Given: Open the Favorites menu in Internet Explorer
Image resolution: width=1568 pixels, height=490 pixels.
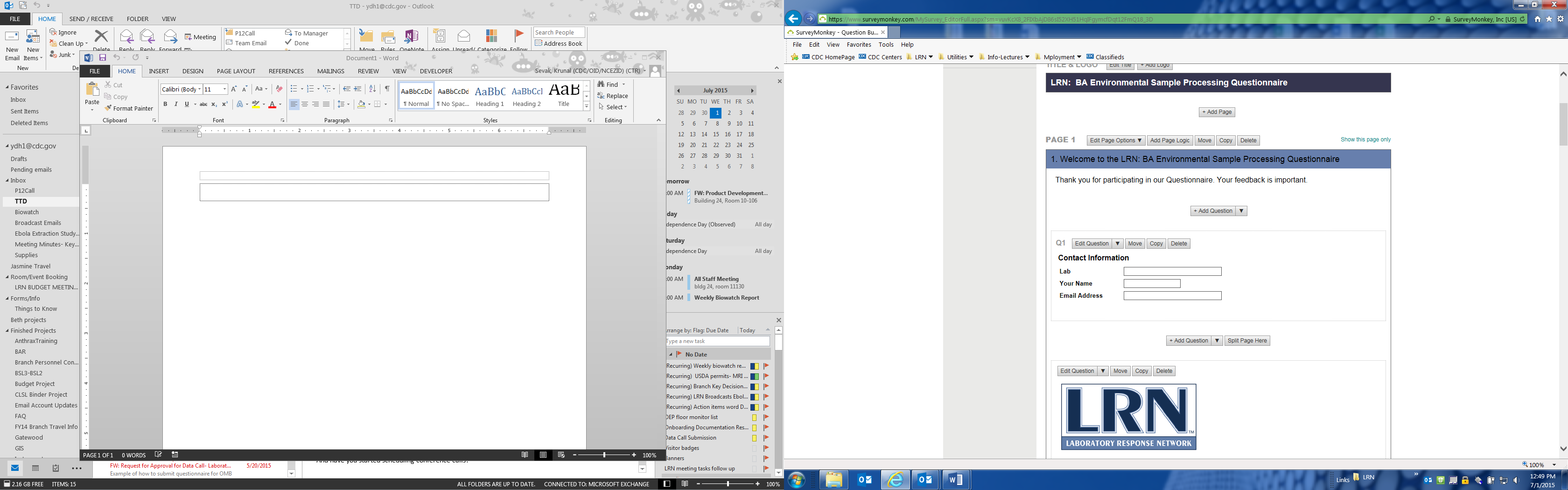Looking at the screenshot, I should (x=859, y=44).
